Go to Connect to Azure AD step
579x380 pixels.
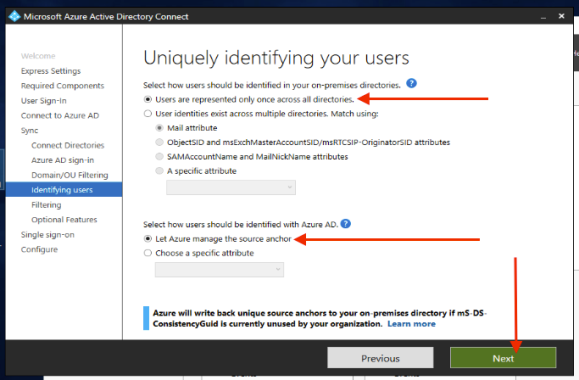click(x=60, y=116)
